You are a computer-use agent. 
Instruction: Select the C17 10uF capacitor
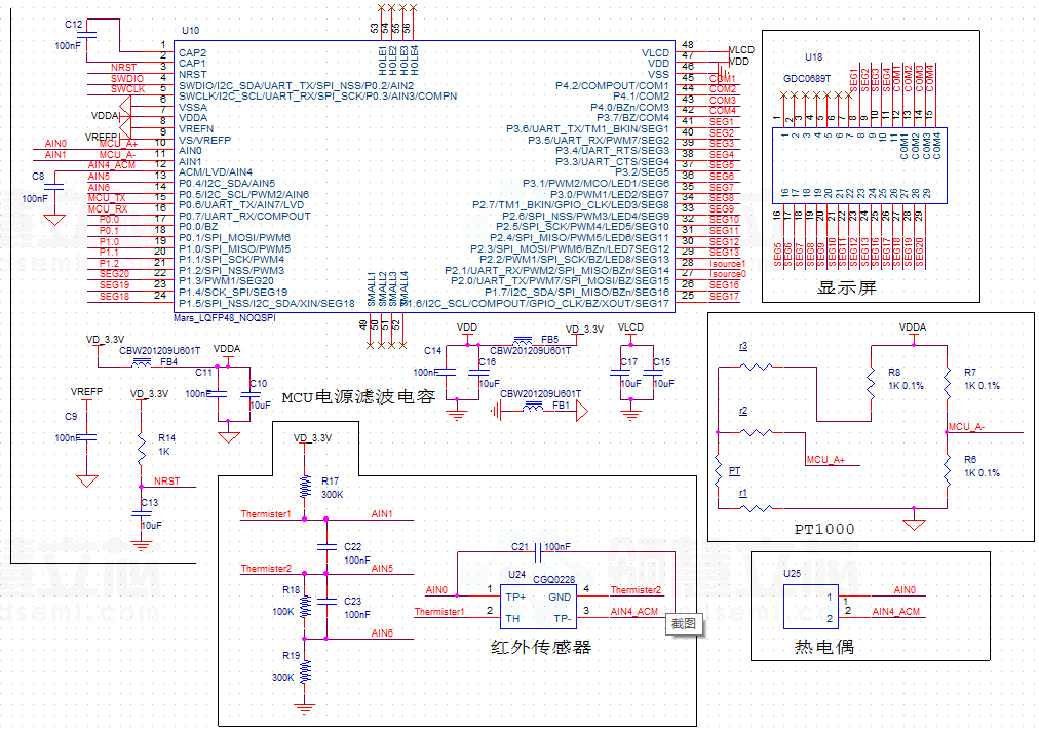[620, 372]
